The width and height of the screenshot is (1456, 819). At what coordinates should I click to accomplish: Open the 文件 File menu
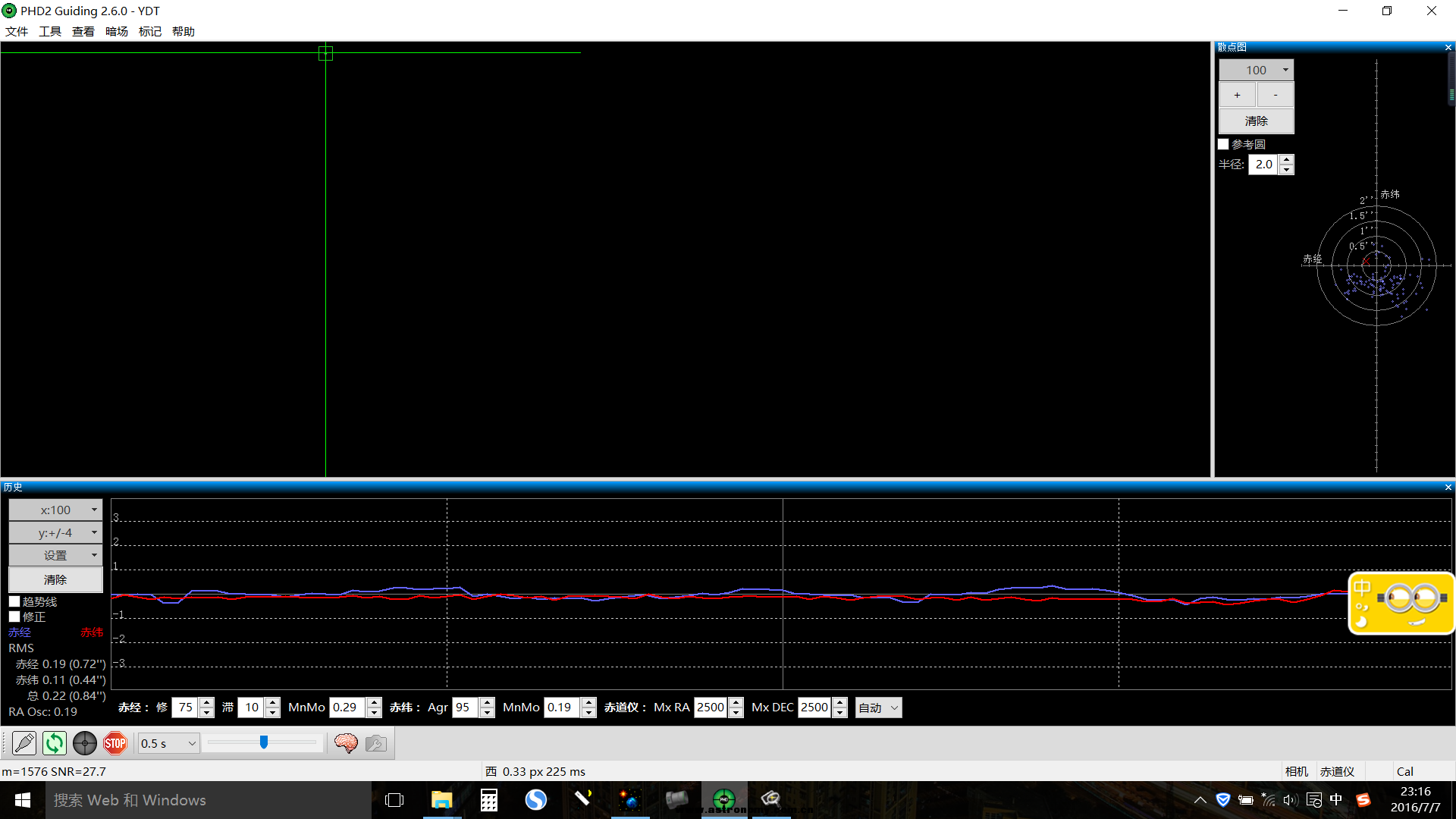click(x=17, y=31)
